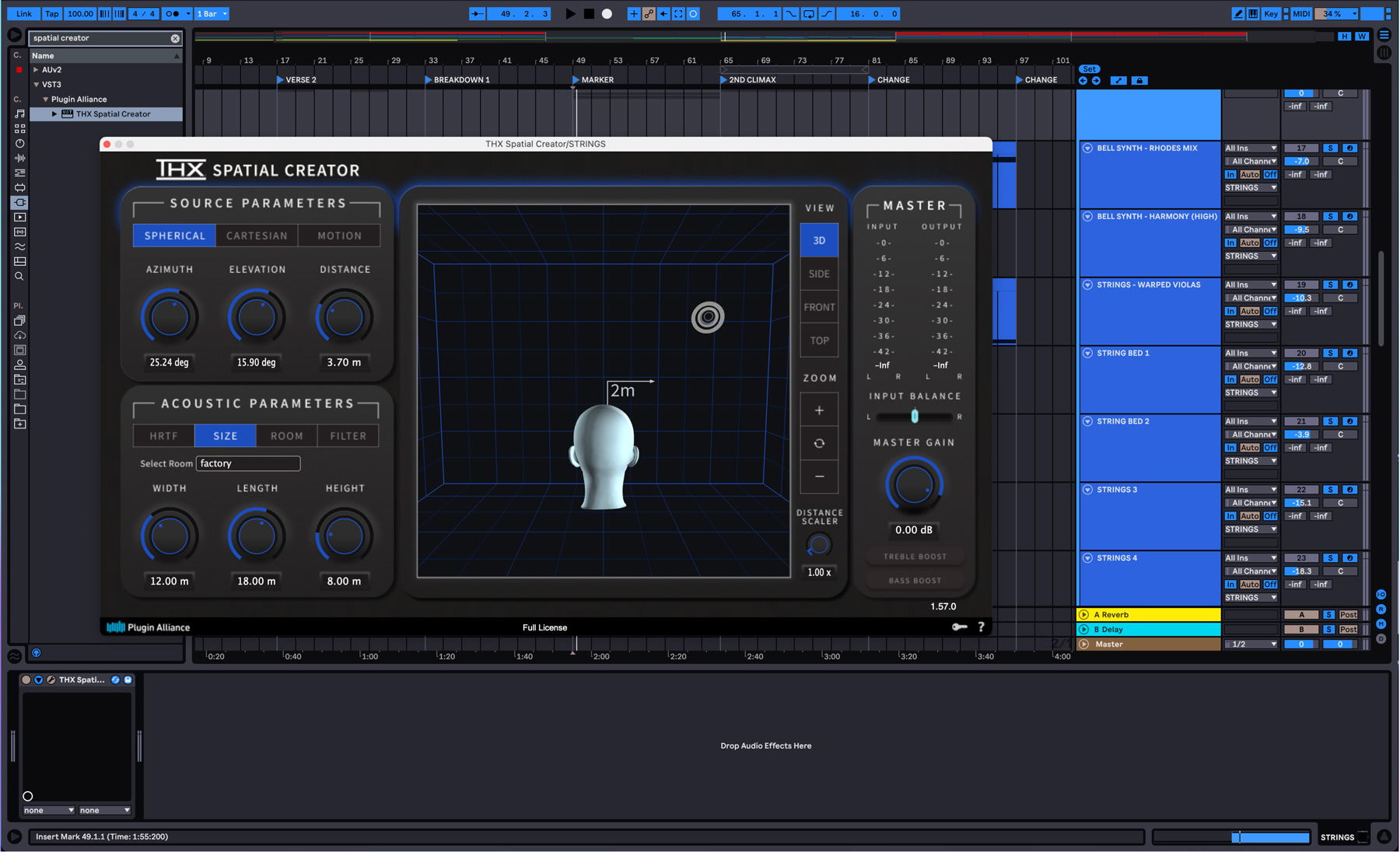Switch view to TOP
Viewport: 1400px width, 852px height.
(x=819, y=340)
